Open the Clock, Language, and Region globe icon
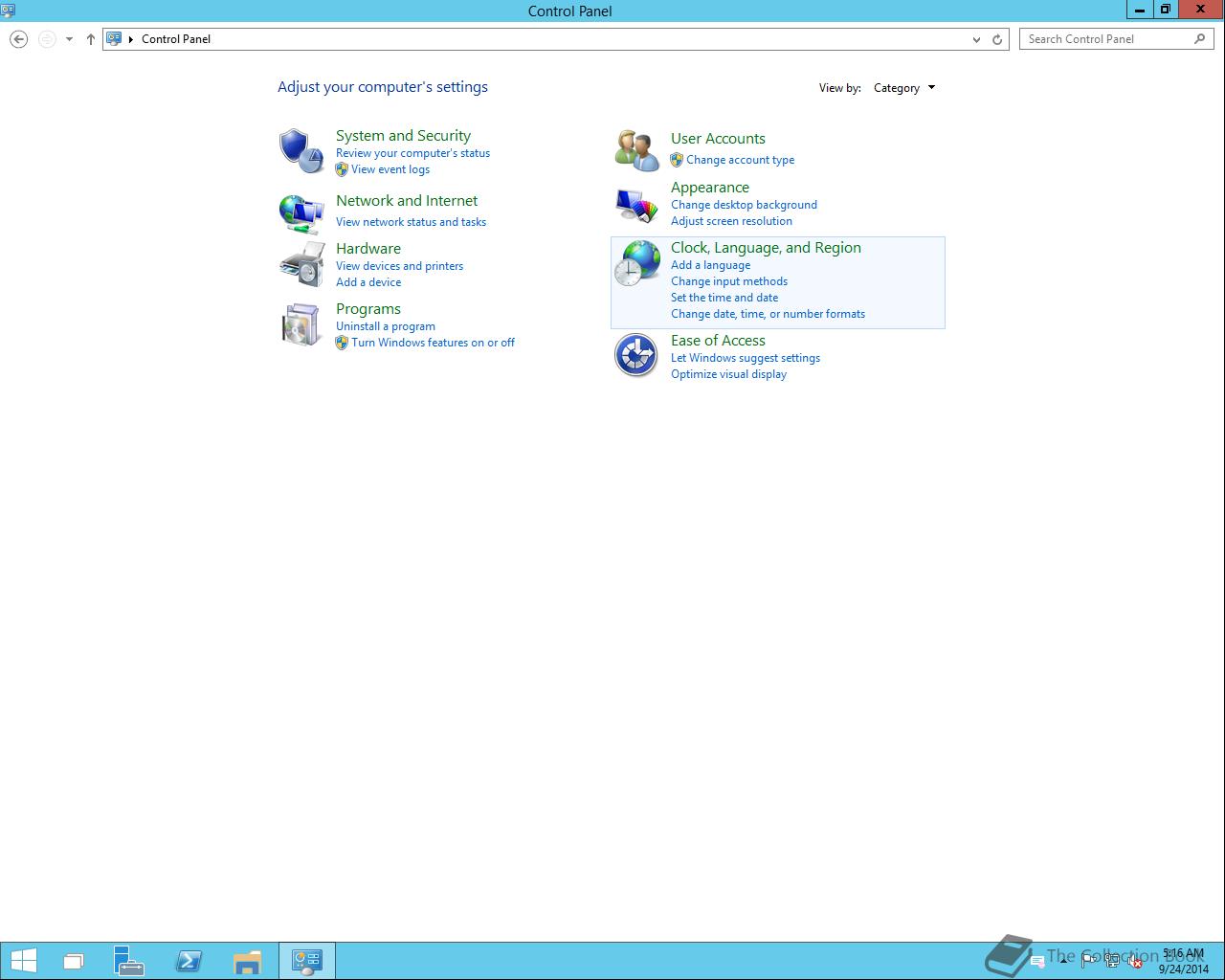Viewport: 1225px width, 980px height. (x=636, y=263)
